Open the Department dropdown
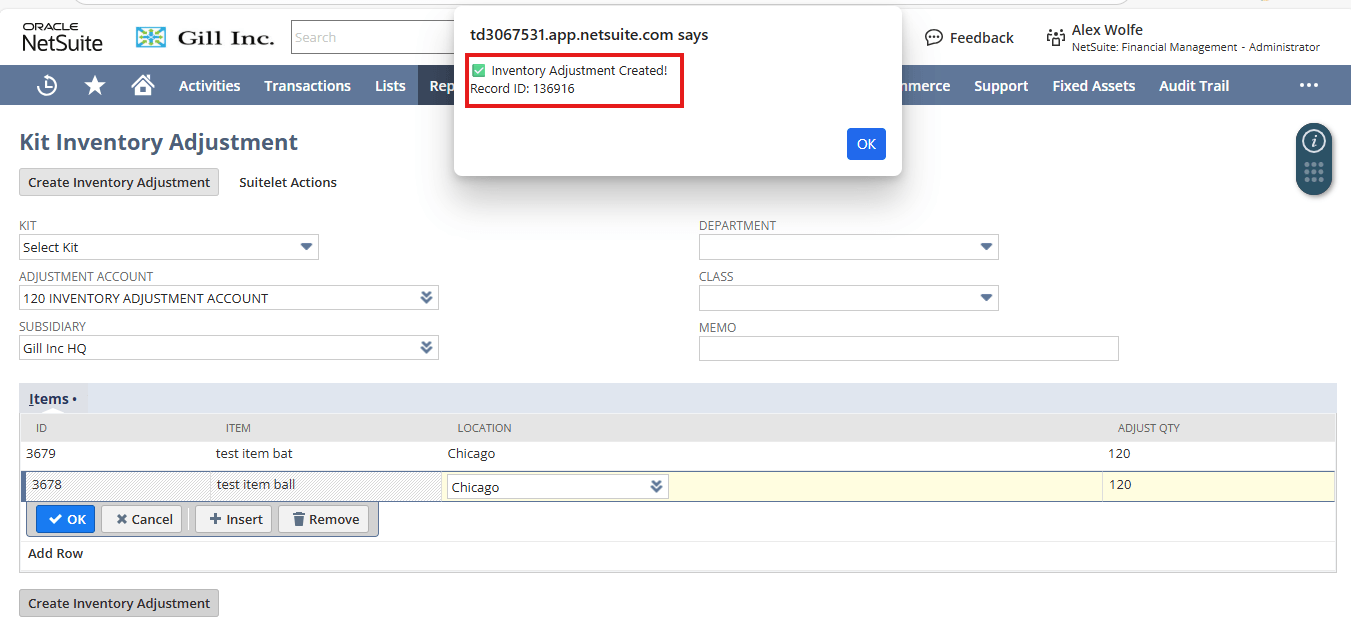Image resolution: width=1351 pixels, height=622 pixels. point(986,247)
